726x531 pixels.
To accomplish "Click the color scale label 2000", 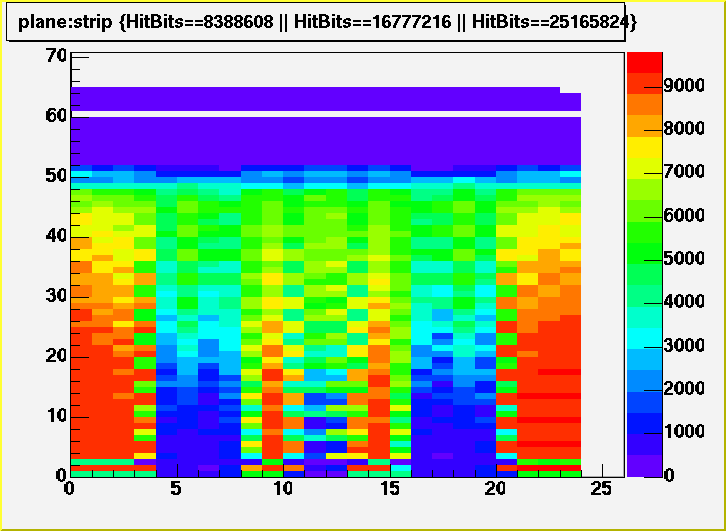I will 685,388.
